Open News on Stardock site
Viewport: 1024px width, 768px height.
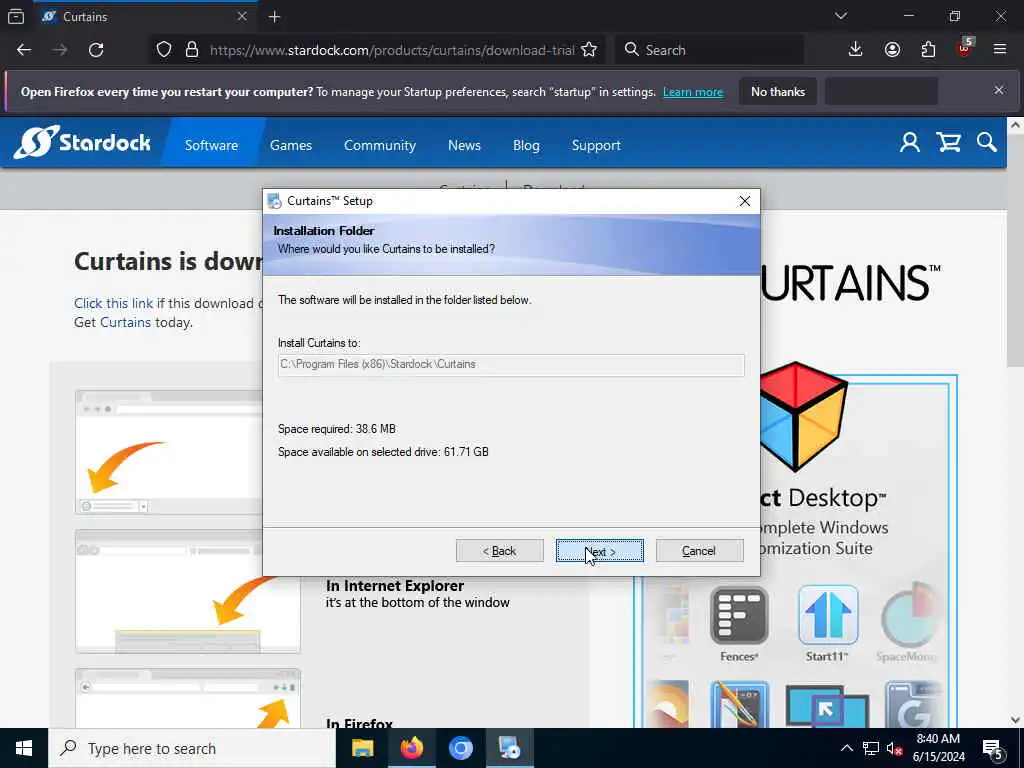(x=464, y=145)
